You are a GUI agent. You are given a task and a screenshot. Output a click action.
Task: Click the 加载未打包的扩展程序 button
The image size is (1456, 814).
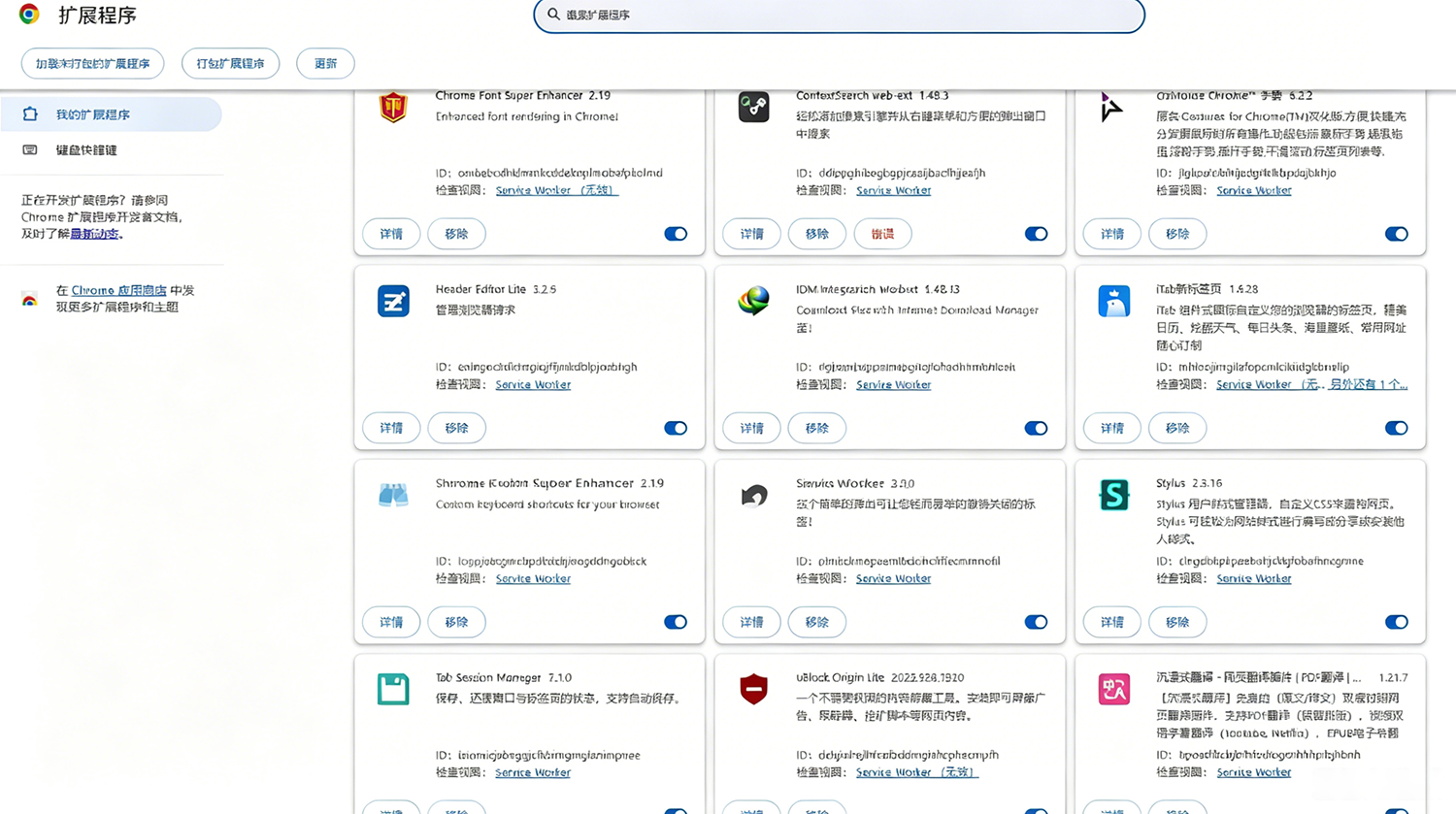click(92, 64)
